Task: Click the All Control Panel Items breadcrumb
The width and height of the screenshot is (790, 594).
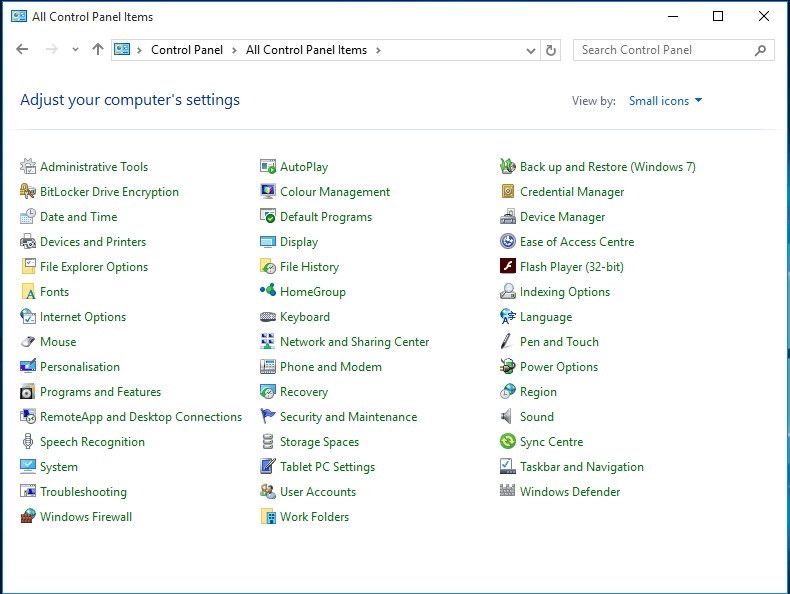Action: click(306, 50)
